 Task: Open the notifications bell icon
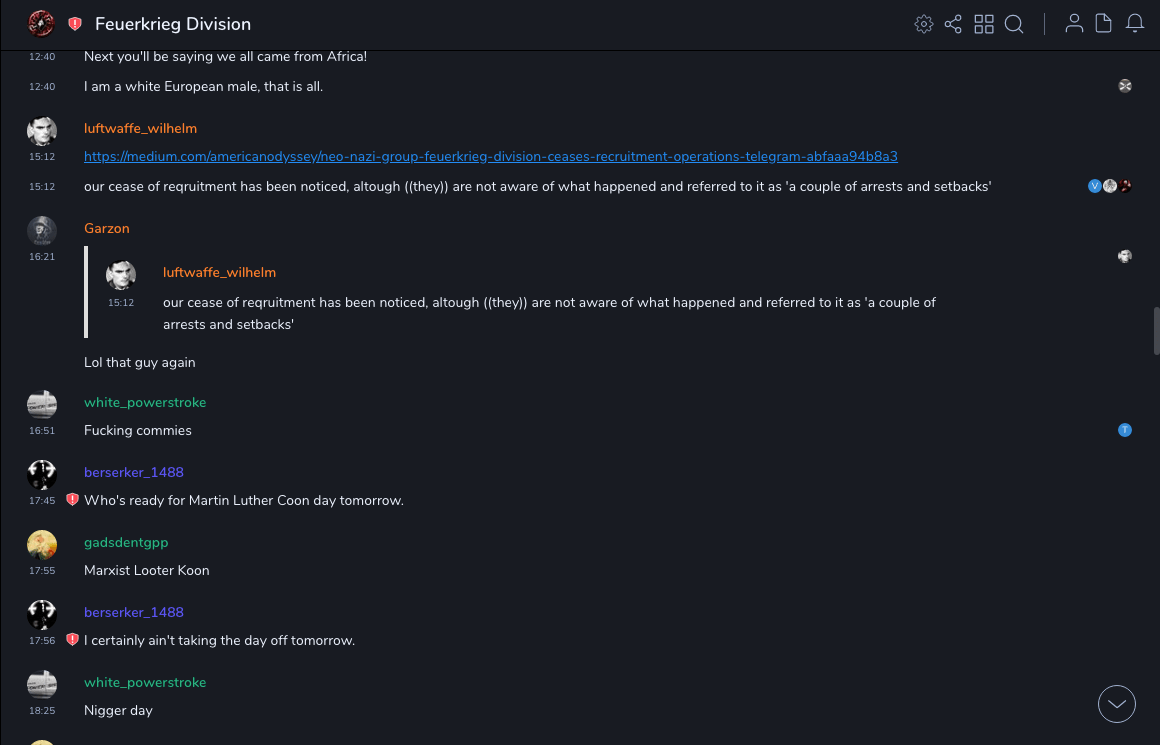click(x=1135, y=24)
